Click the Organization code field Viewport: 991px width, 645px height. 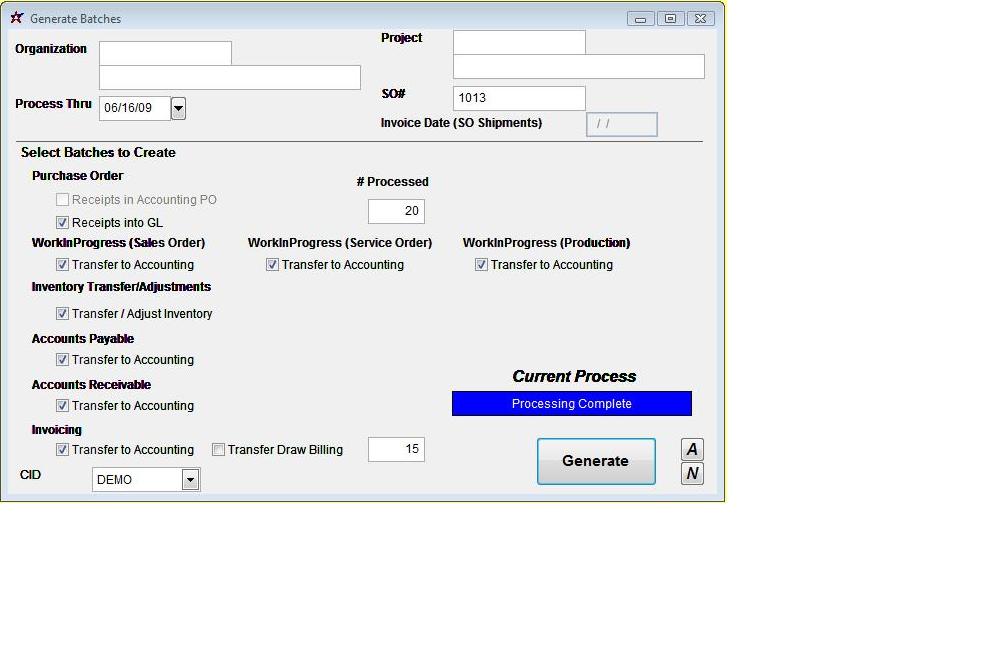click(x=165, y=53)
